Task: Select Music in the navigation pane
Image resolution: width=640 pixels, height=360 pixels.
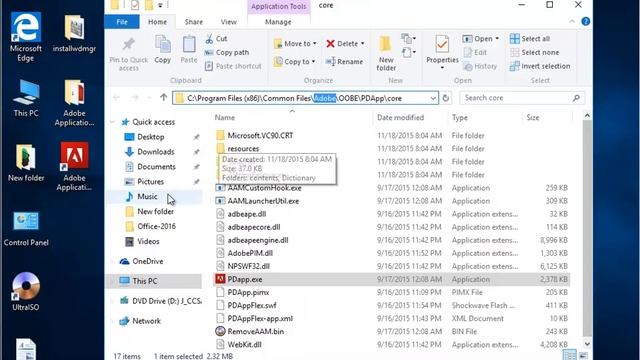Action: (147, 196)
